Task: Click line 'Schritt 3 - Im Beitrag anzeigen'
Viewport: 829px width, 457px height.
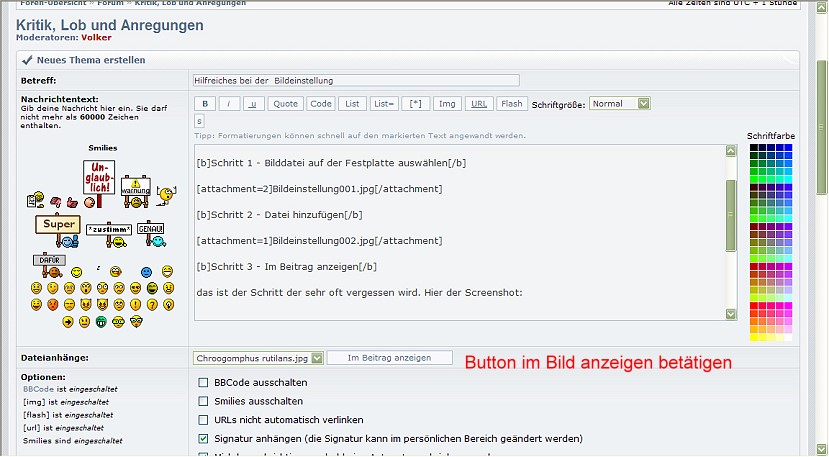Action: pyautogui.click(x=287, y=267)
